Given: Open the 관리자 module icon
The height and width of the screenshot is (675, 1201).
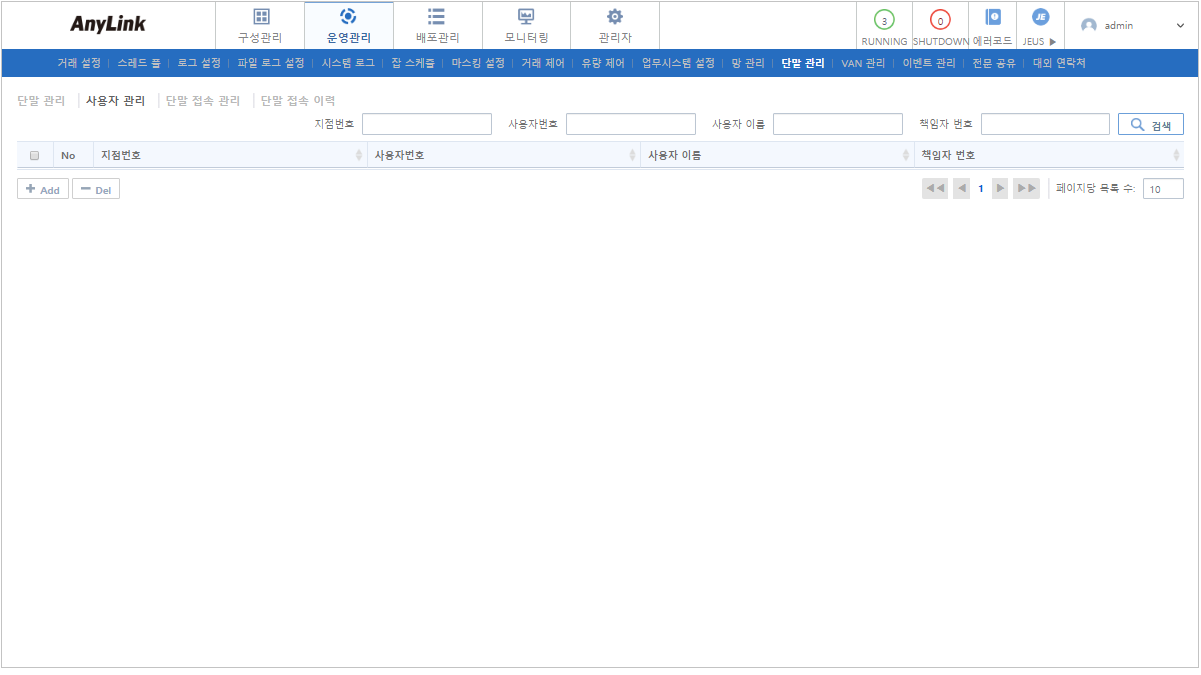Looking at the screenshot, I should click(613, 25).
